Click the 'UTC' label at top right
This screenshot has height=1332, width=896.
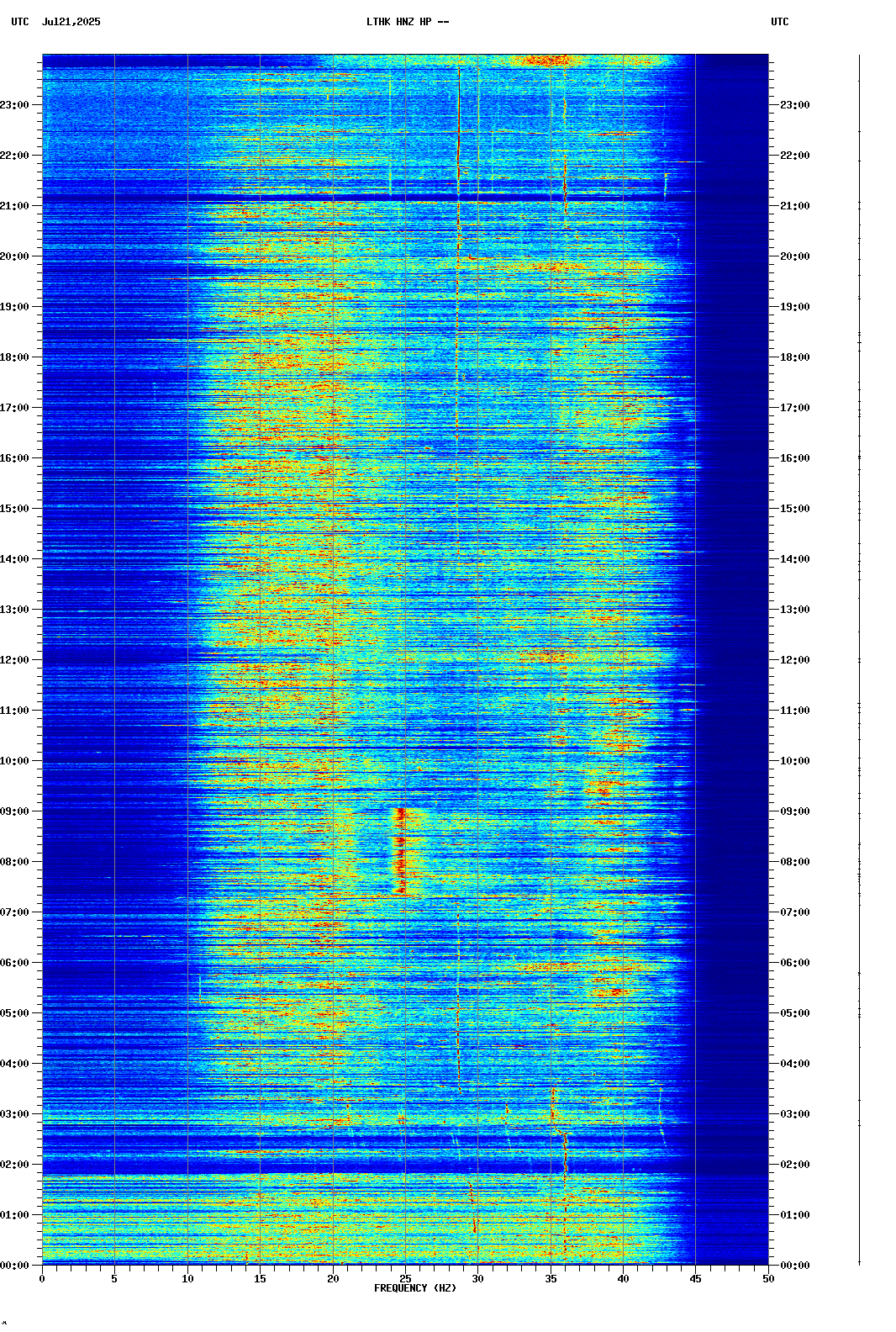click(x=780, y=22)
